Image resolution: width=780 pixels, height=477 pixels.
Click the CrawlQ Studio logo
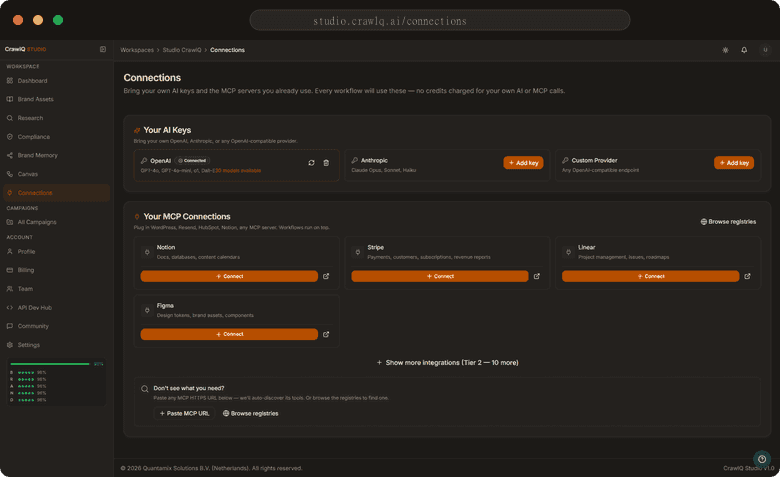[25, 49]
